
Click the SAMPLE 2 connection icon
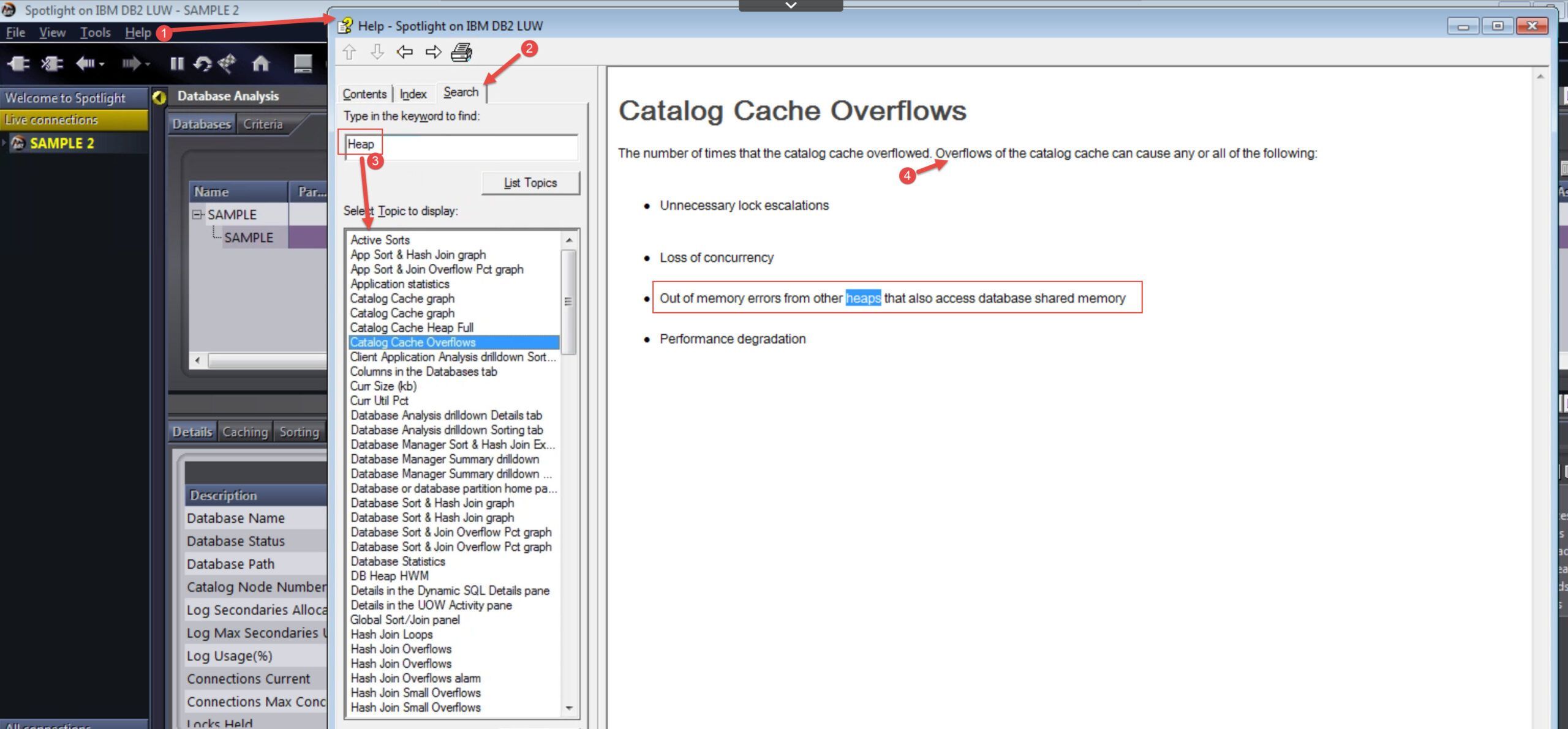point(18,143)
